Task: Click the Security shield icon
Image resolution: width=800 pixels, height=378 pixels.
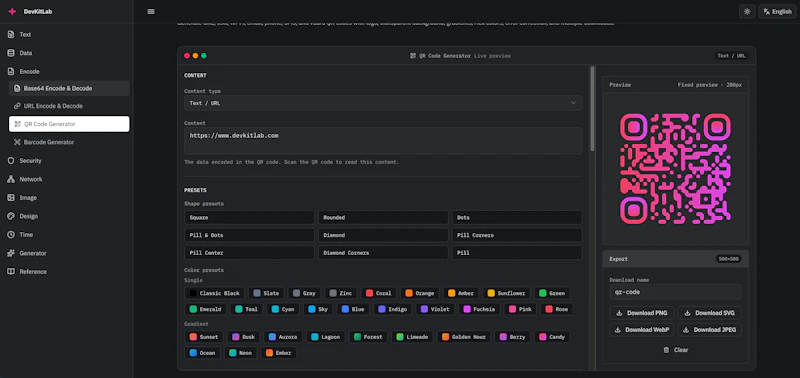Action: coord(11,161)
